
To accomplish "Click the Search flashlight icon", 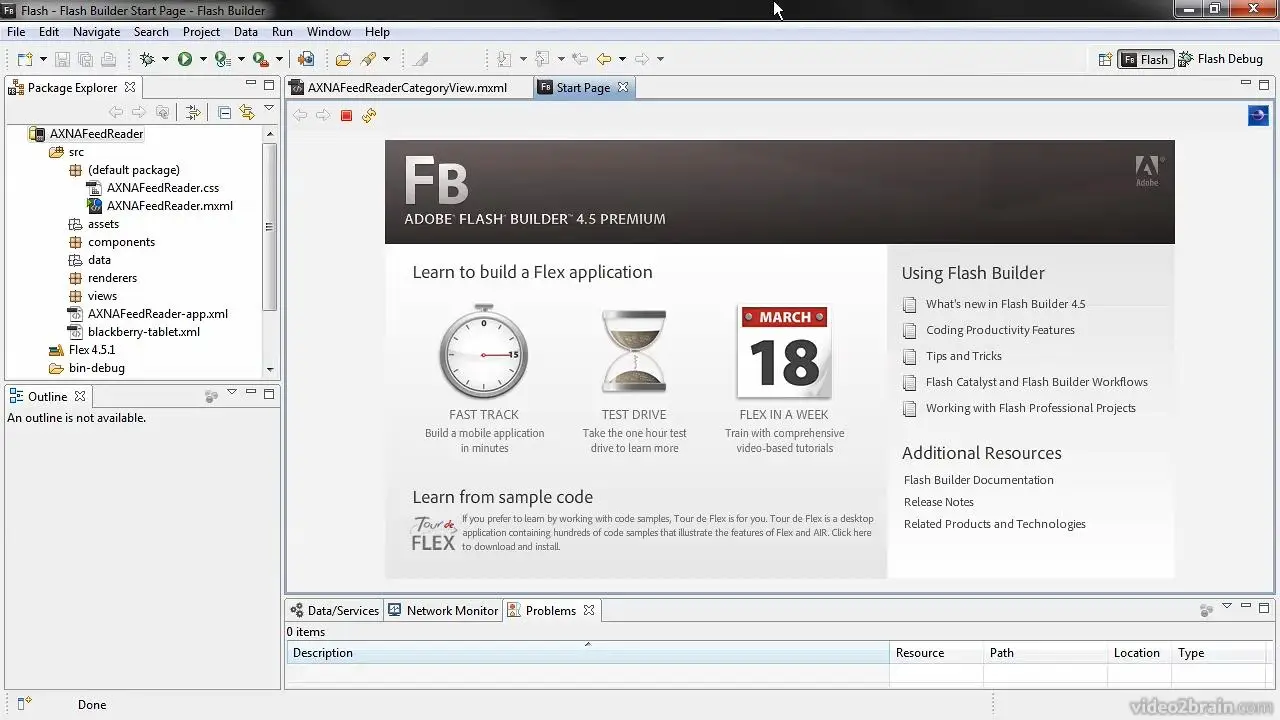I will coord(369,59).
